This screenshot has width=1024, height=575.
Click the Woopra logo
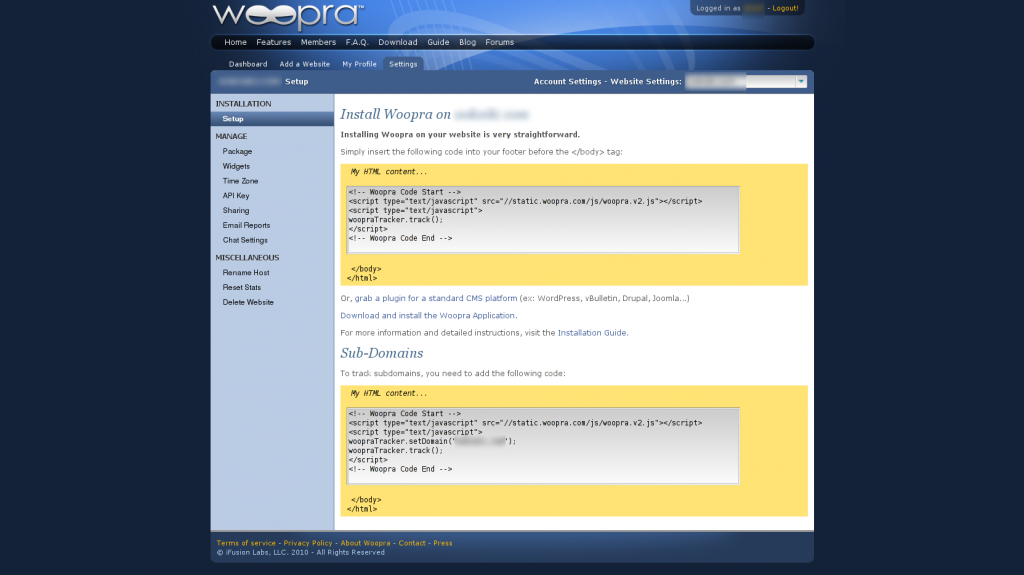coord(287,16)
